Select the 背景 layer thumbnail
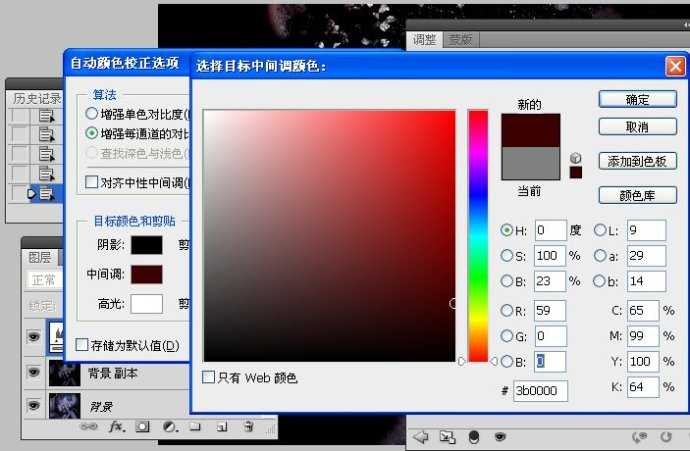This screenshot has height=451, width=690. point(65,405)
